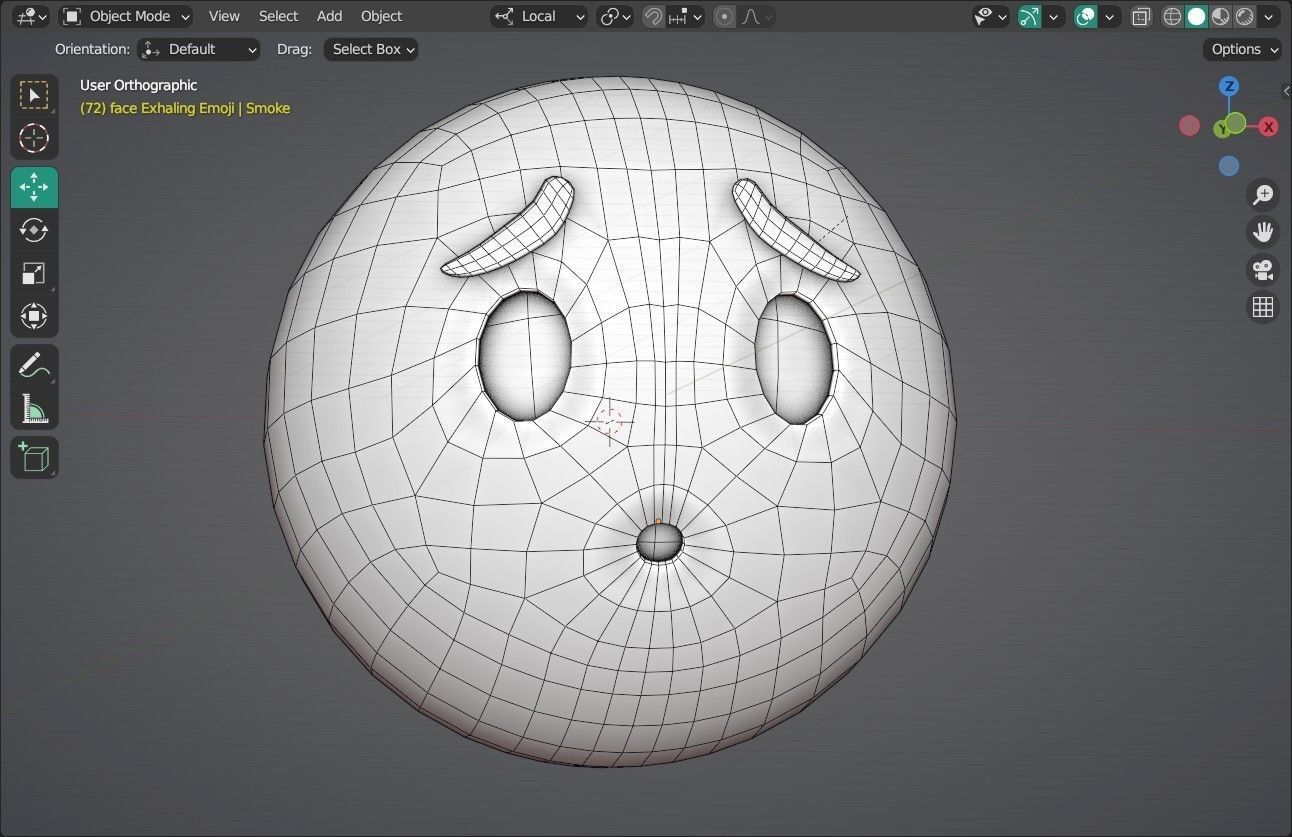The image size is (1292, 837).
Task: Open the shading options dropdown arrow
Action: point(1270,16)
